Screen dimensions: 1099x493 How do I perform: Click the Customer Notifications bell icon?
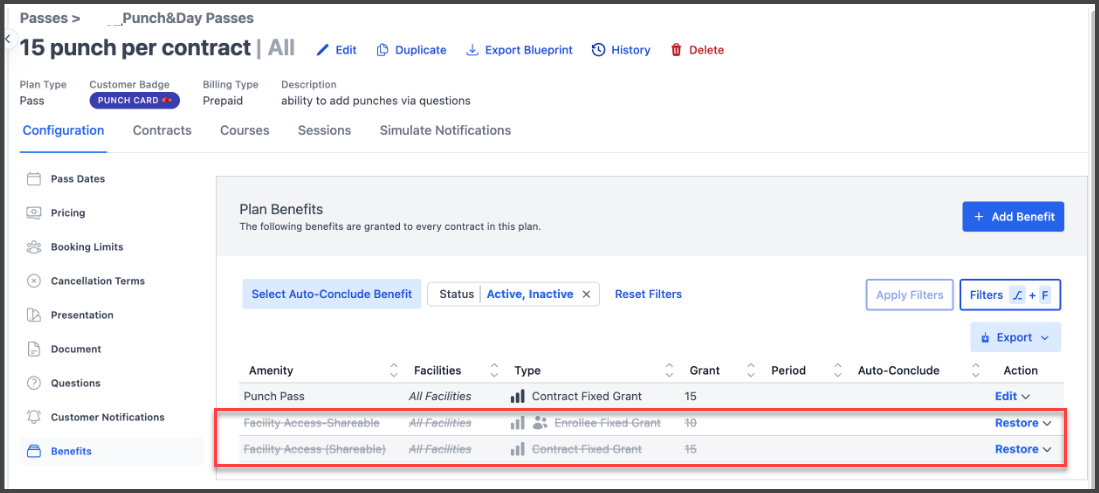click(34, 417)
